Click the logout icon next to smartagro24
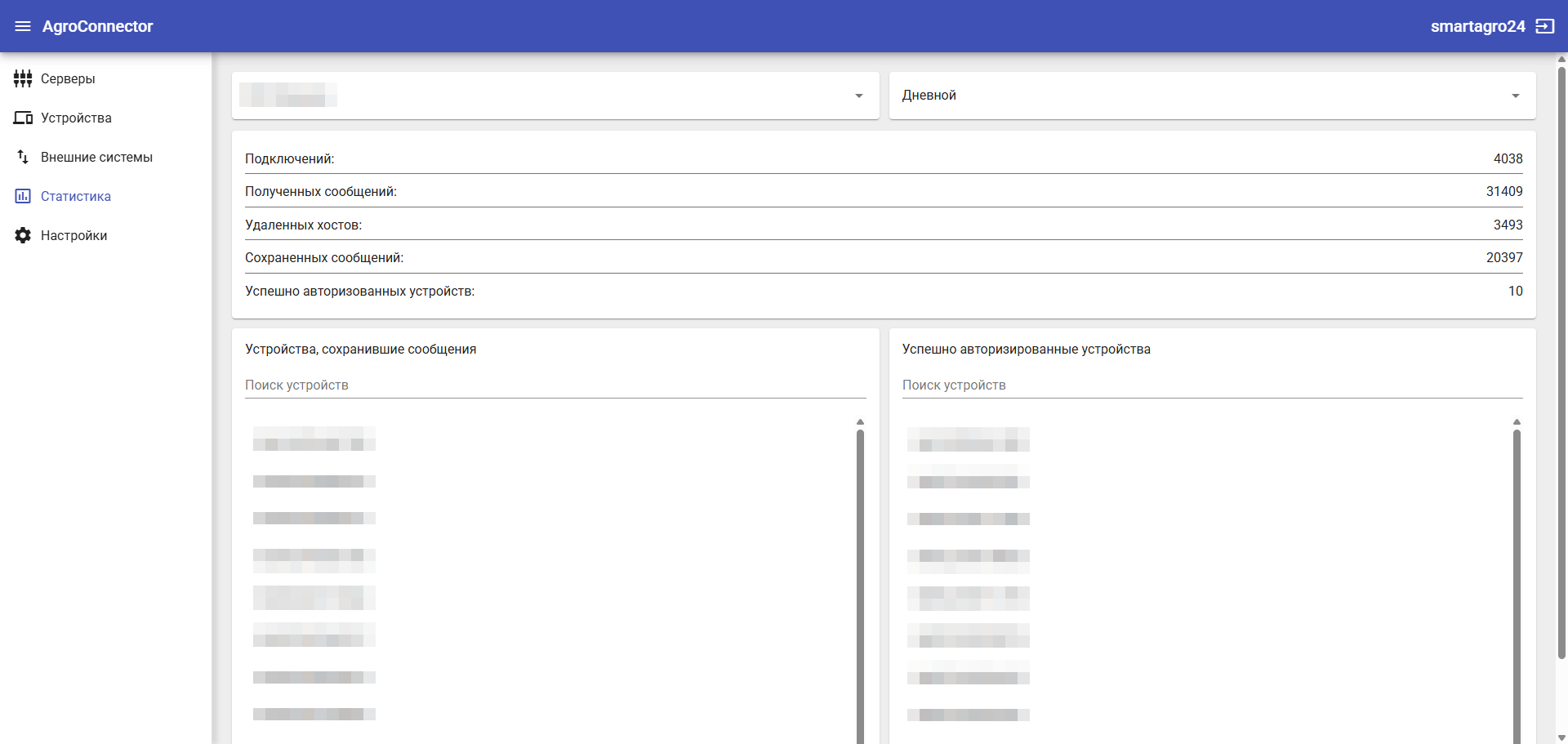Image resolution: width=1568 pixels, height=744 pixels. pyautogui.click(x=1544, y=26)
